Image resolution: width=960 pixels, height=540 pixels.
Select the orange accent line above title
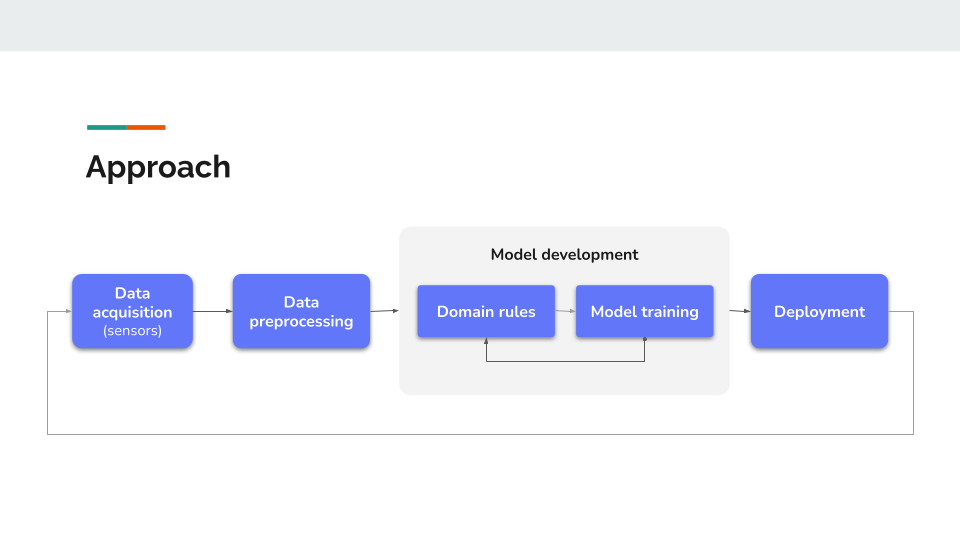pos(146,127)
